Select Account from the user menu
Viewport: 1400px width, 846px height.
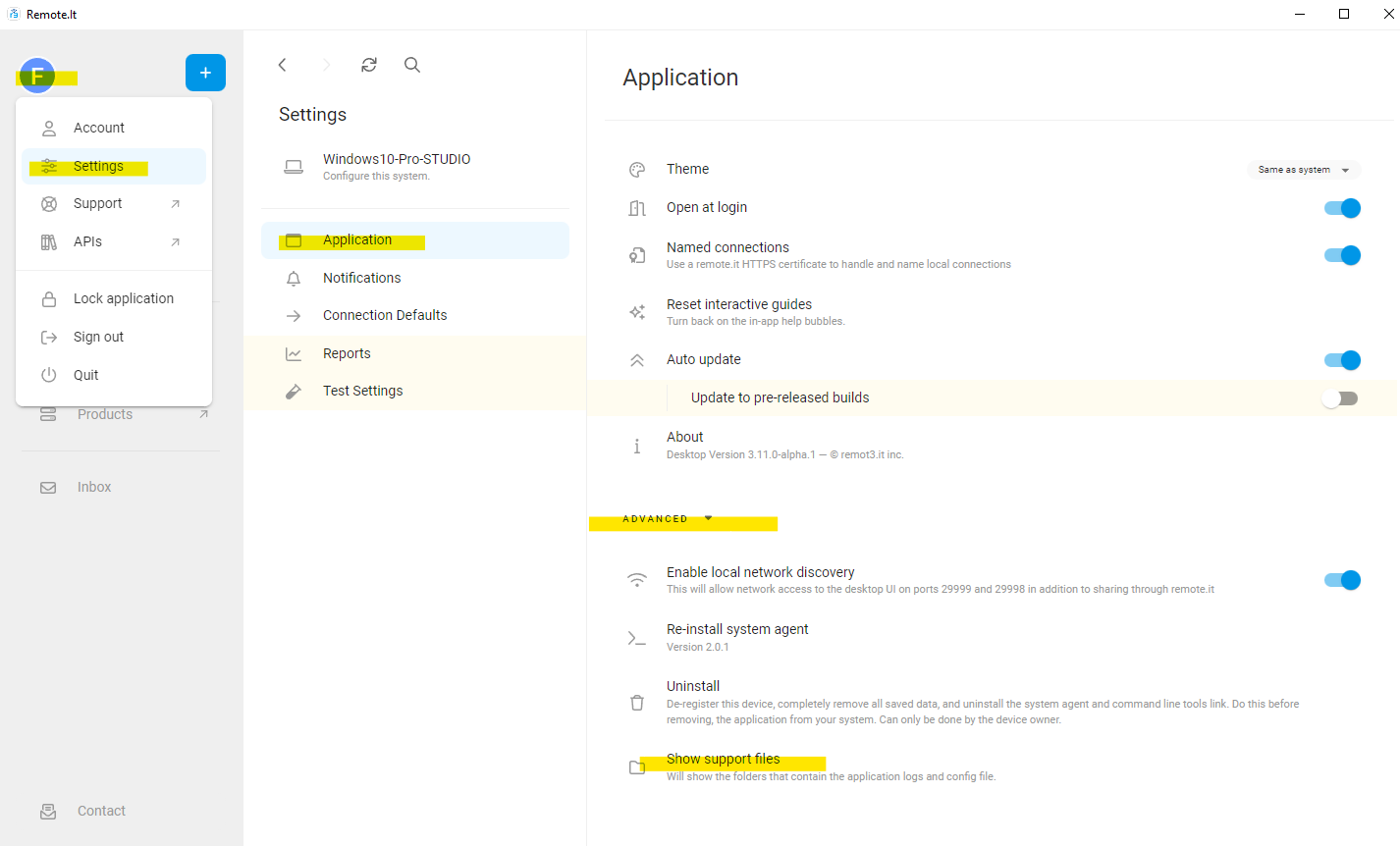(114, 129)
